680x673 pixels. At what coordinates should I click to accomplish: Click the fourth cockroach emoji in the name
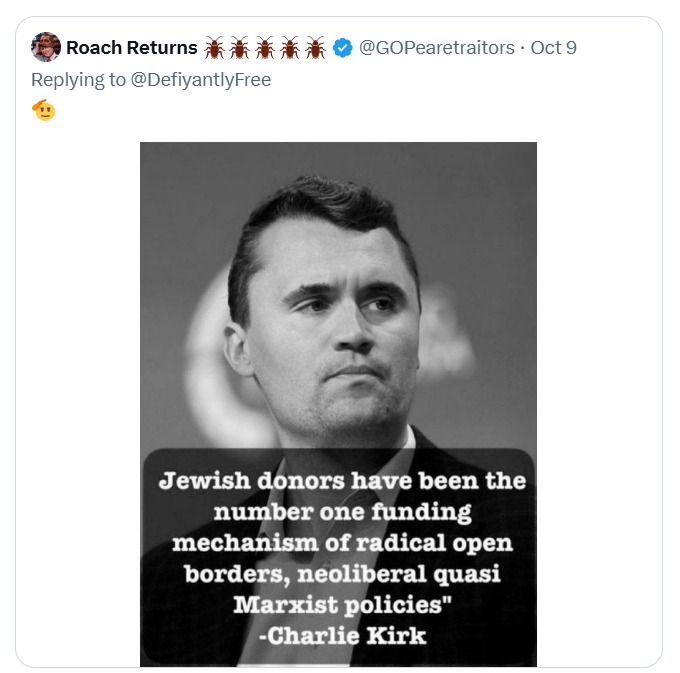(291, 47)
